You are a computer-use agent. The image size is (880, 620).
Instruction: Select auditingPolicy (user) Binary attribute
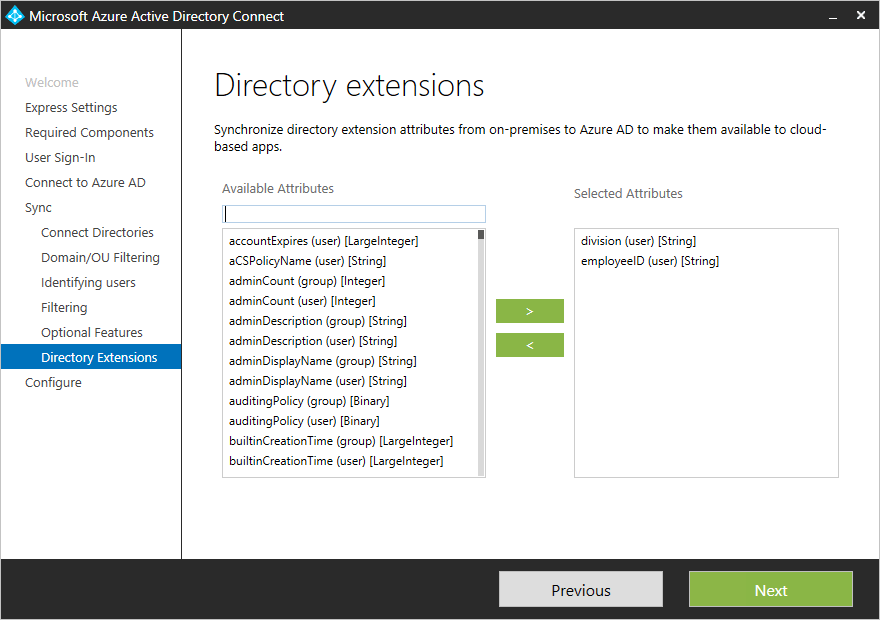click(x=304, y=420)
